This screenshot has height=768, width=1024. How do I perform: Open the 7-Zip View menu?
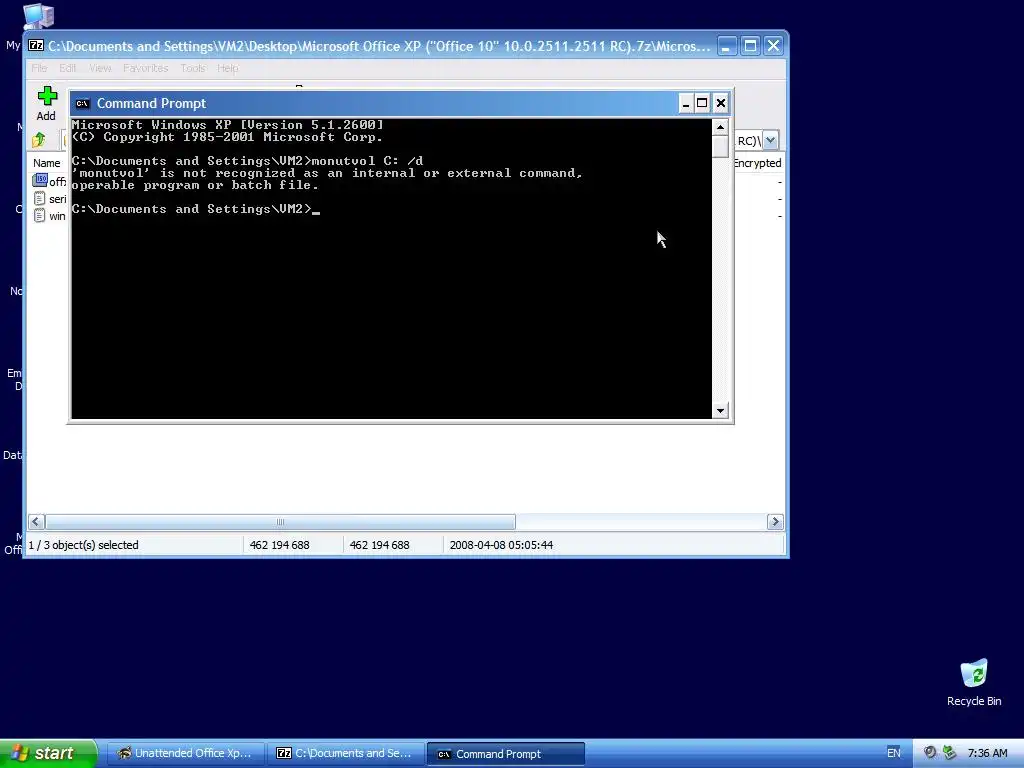100,68
